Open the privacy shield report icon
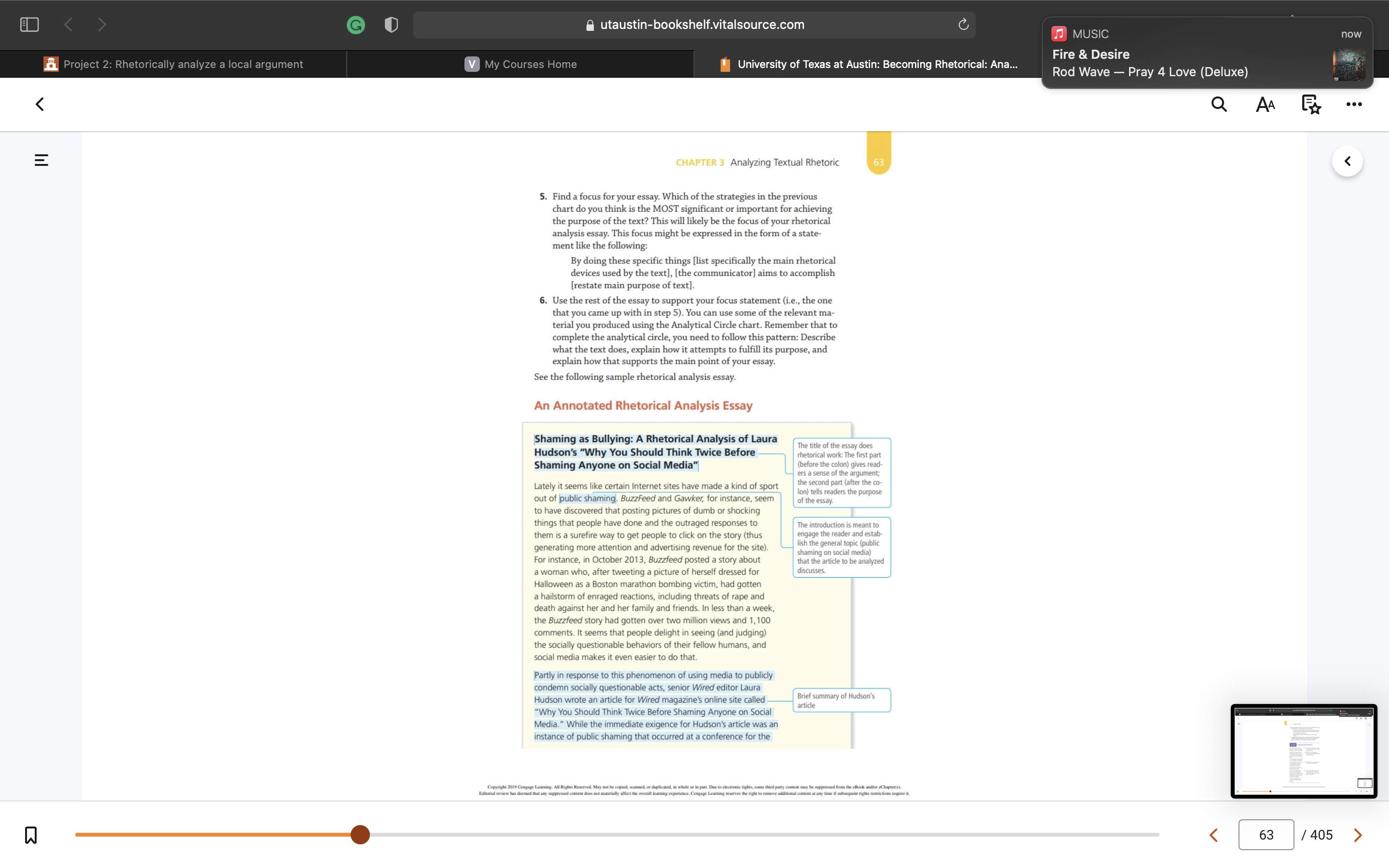Screen dimensions: 1389x868 (x=392, y=25)
